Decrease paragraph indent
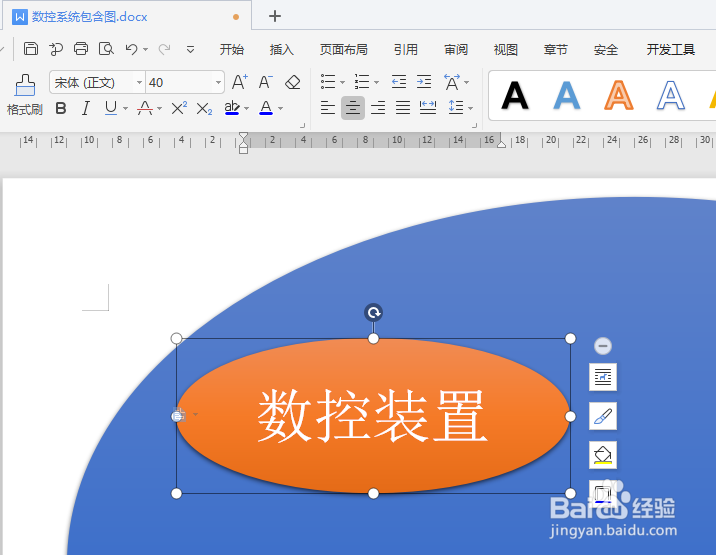Screen dimensions: 716x555 pos(399,82)
